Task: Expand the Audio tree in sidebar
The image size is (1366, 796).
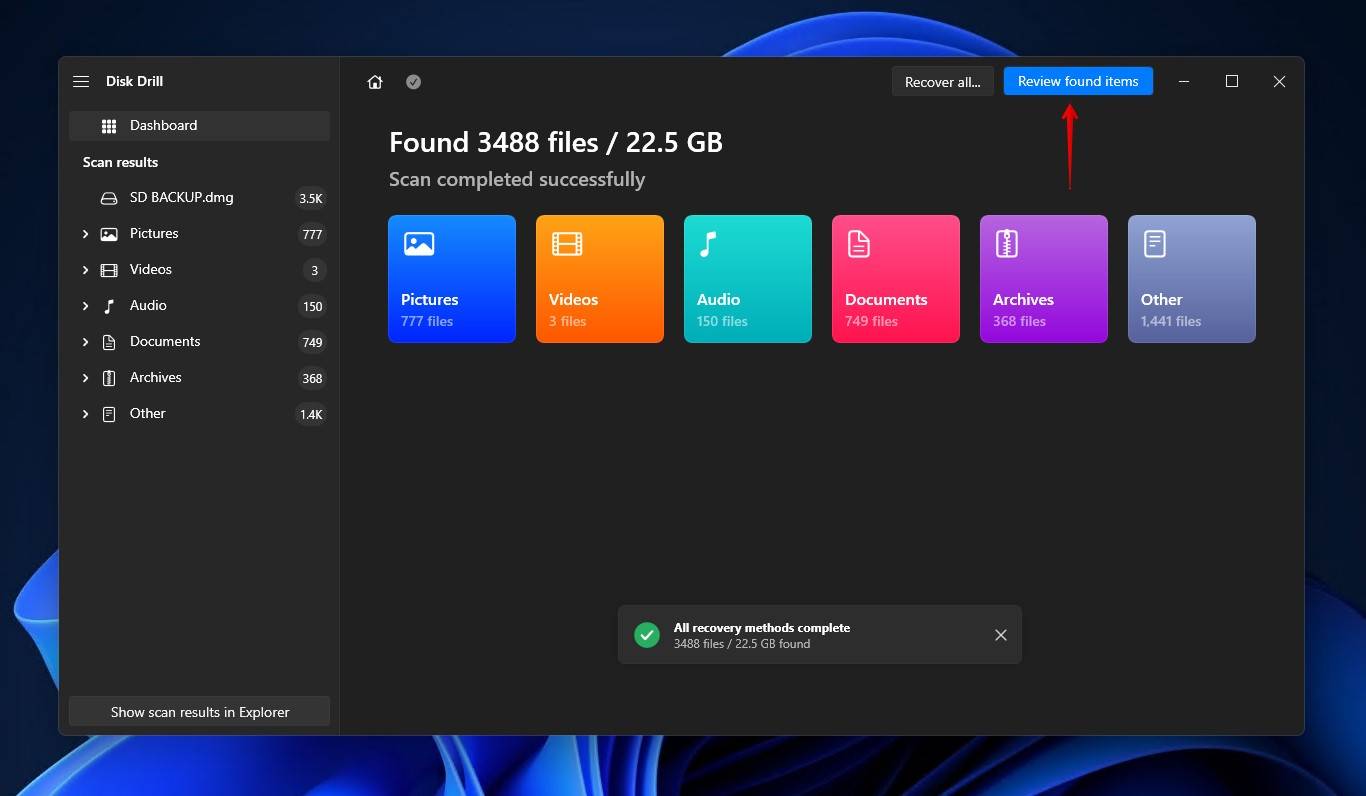Action: (x=86, y=306)
